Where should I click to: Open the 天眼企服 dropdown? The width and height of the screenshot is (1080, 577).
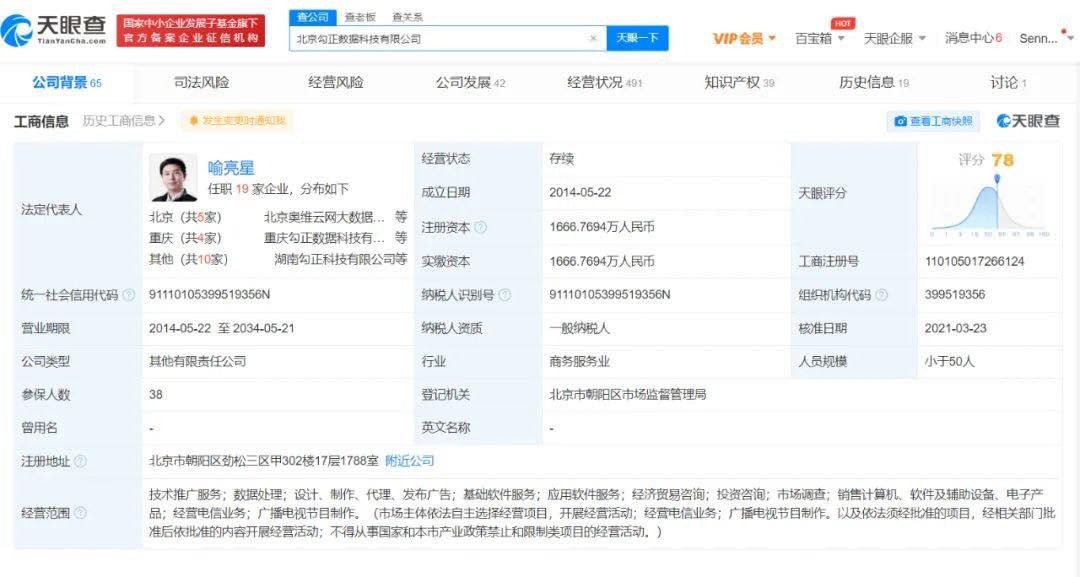pyautogui.click(x=895, y=39)
